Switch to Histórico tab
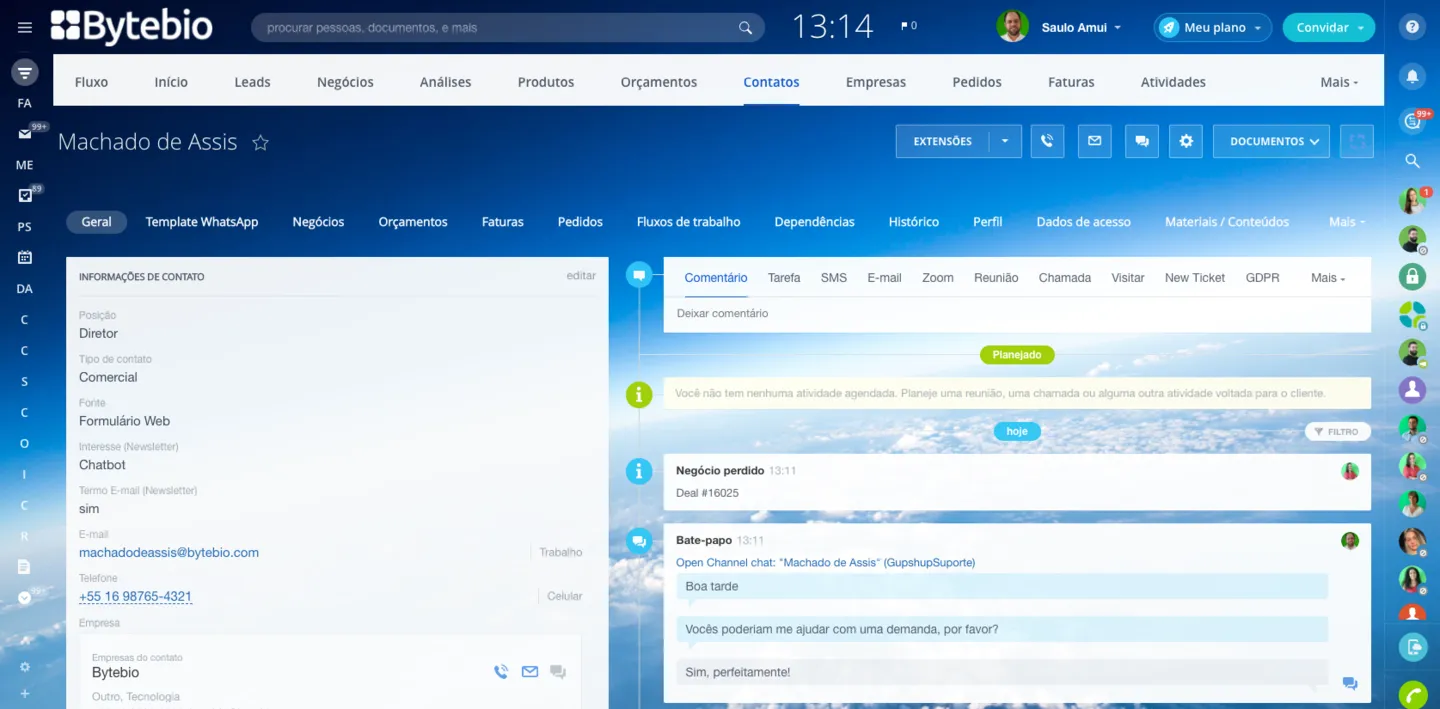The height and width of the screenshot is (709, 1440). point(914,222)
